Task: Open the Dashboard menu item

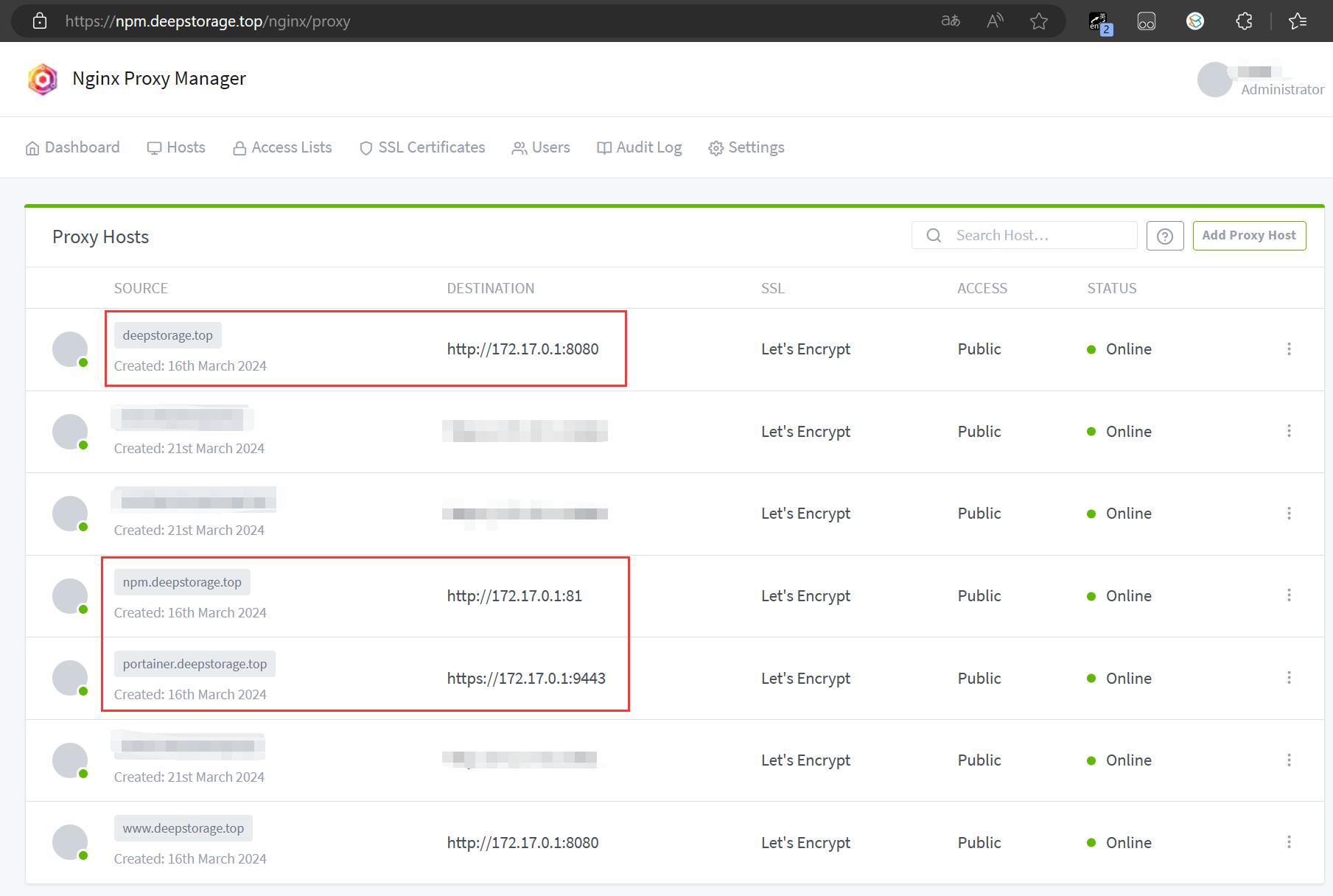Action: pyautogui.click(x=72, y=147)
